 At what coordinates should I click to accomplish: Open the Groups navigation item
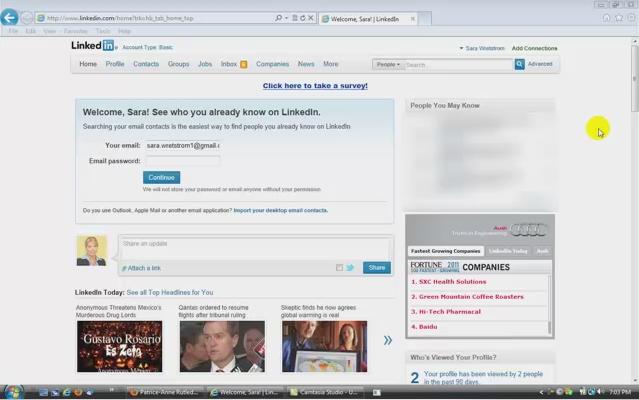click(x=178, y=64)
